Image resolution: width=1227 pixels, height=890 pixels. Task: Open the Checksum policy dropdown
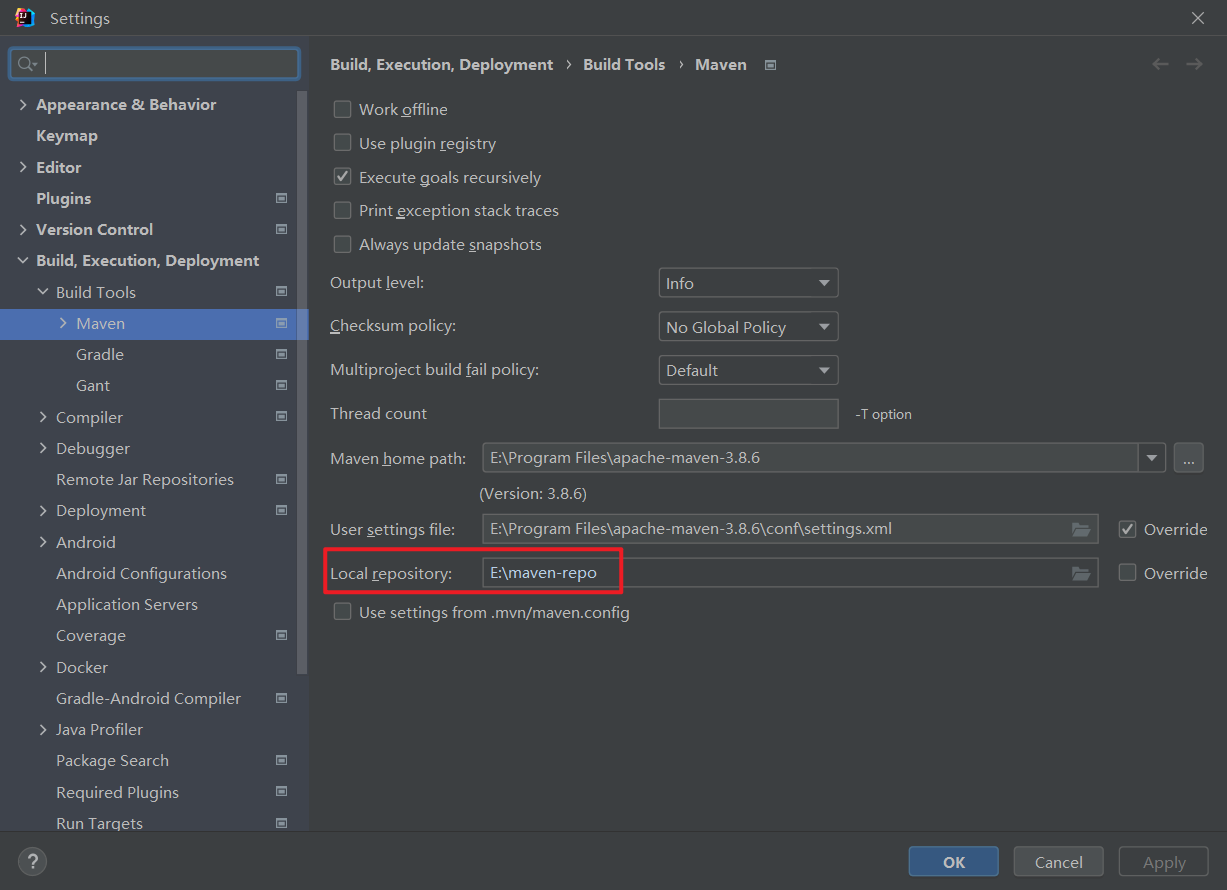click(x=748, y=327)
